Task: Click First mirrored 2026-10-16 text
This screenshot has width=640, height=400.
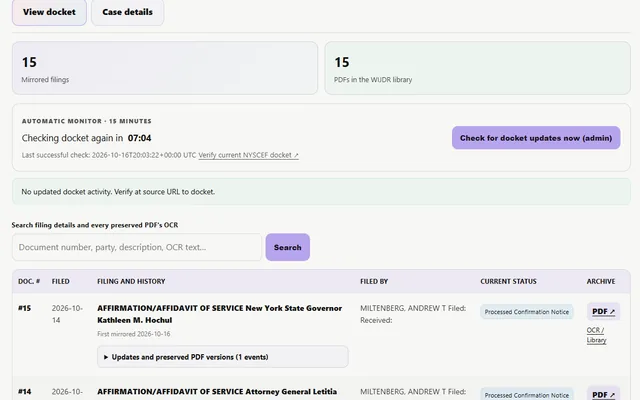Action: click(x=134, y=334)
